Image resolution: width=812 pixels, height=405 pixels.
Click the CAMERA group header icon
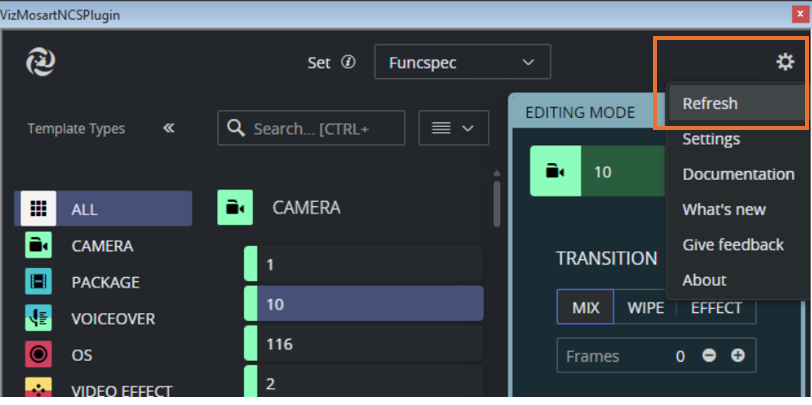tap(235, 207)
